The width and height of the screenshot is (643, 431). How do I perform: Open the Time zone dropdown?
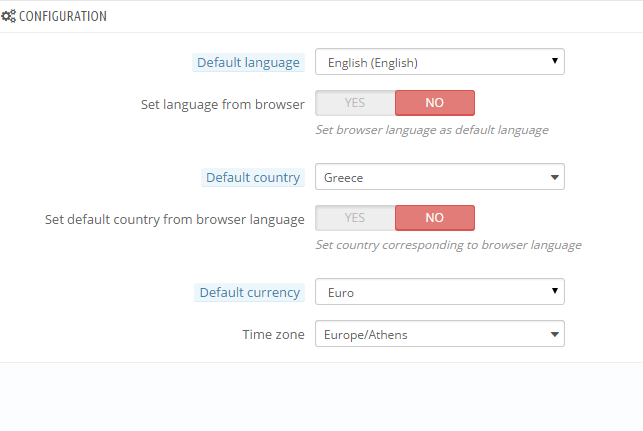[439, 334]
